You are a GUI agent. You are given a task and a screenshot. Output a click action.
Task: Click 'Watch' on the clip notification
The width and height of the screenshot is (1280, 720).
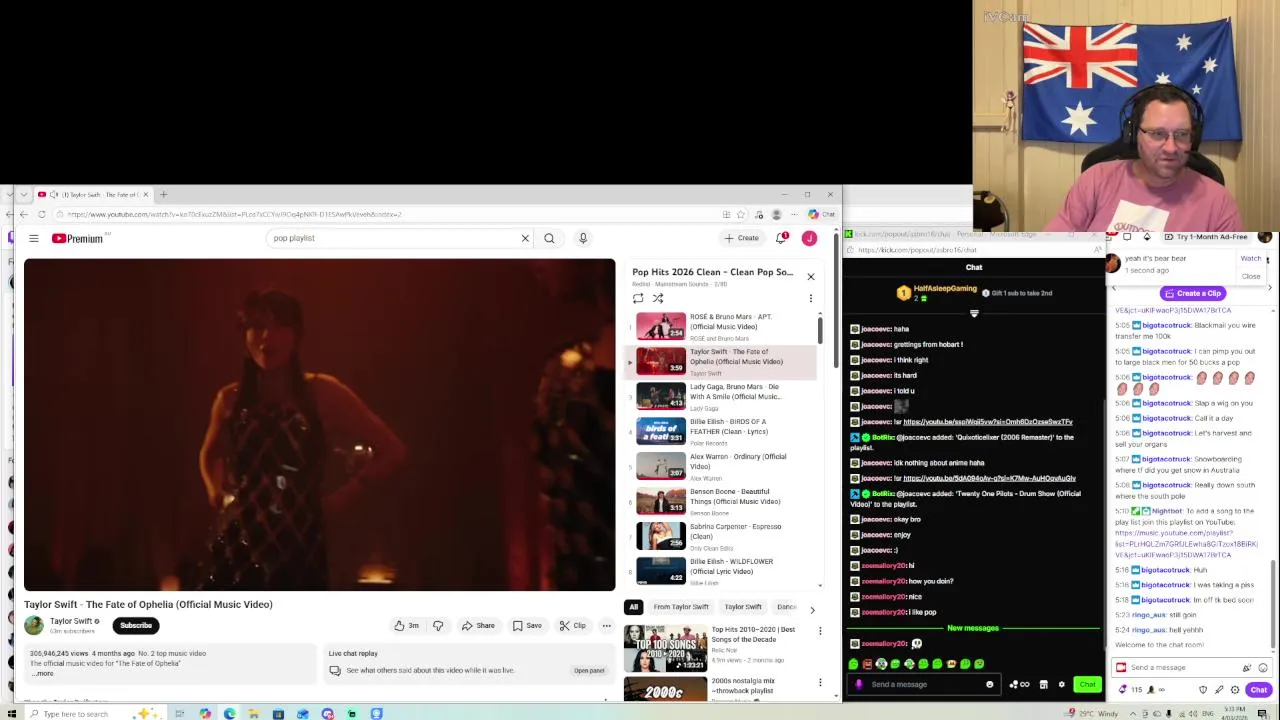[1251, 259]
